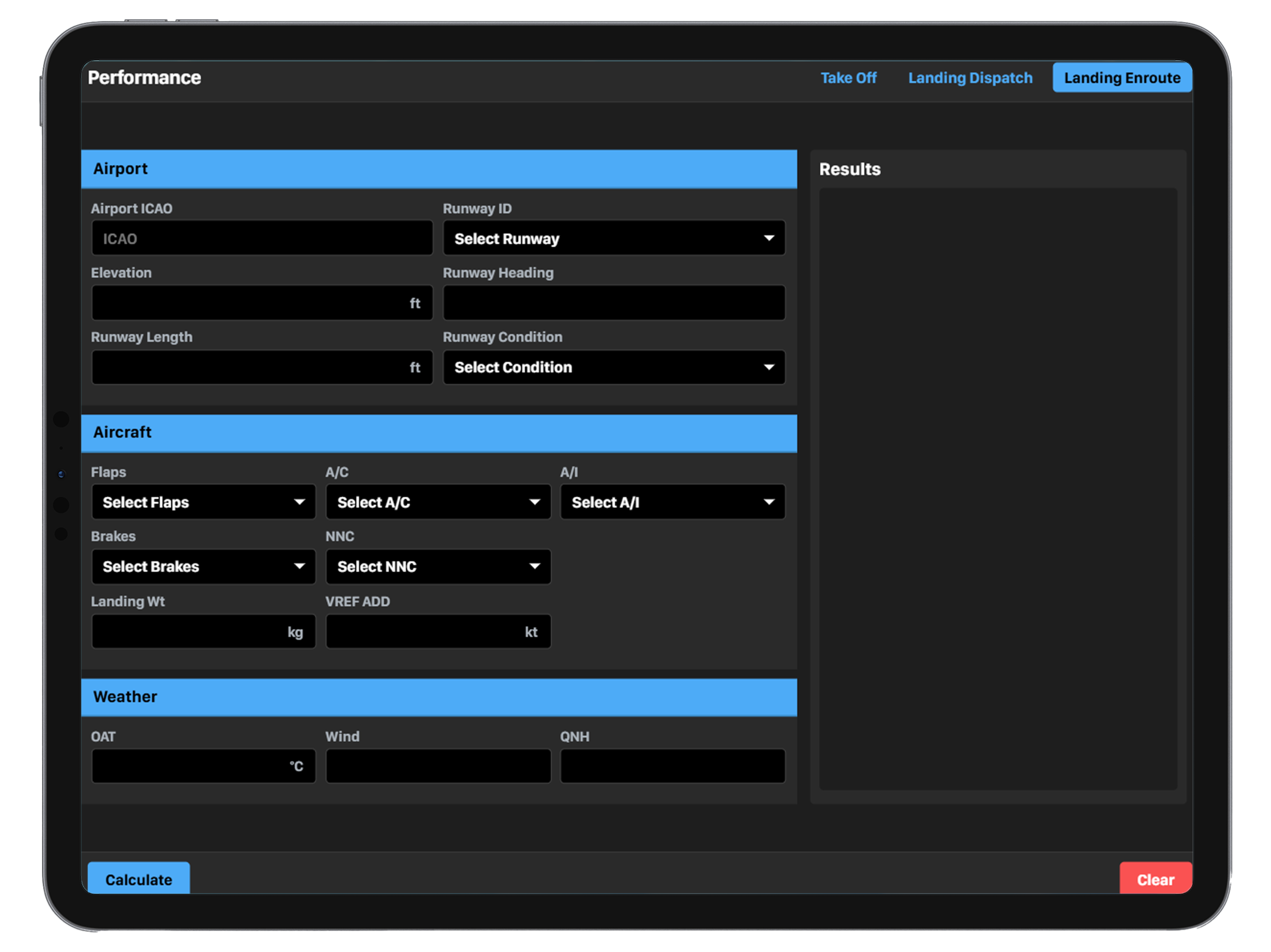1271x952 pixels.
Task: Click the Elevation input field
Action: (x=262, y=303)
